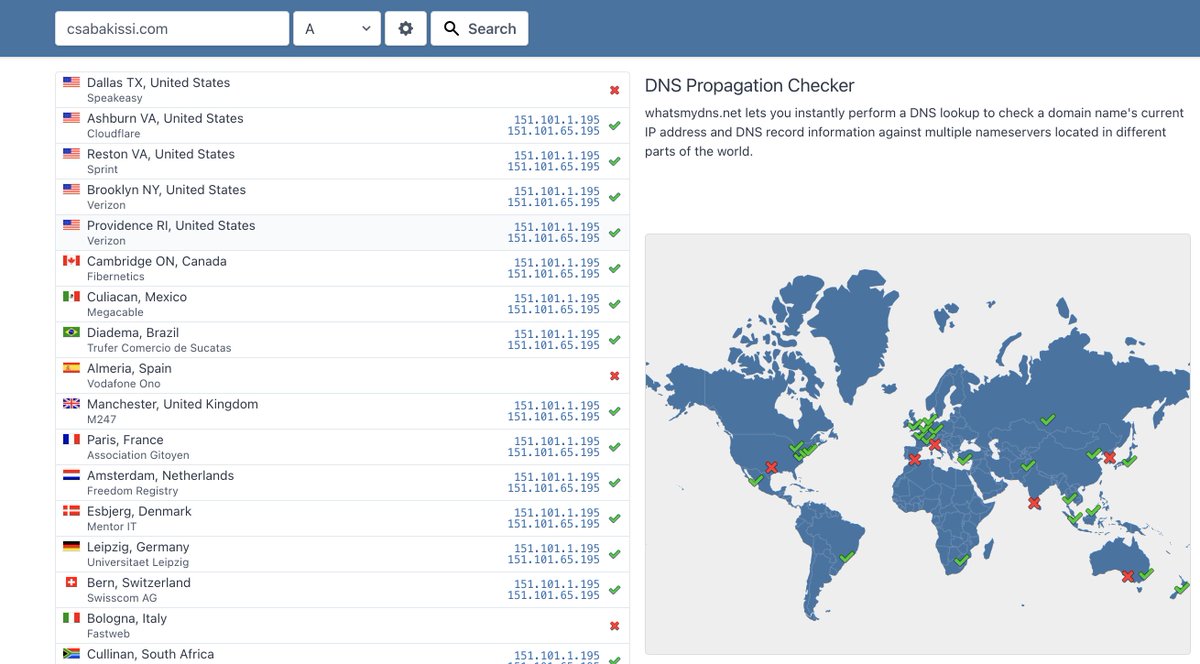1200x664 pixels.
Task: Click the South Africa flag beside Cullinan
Action: coord(71,654)
